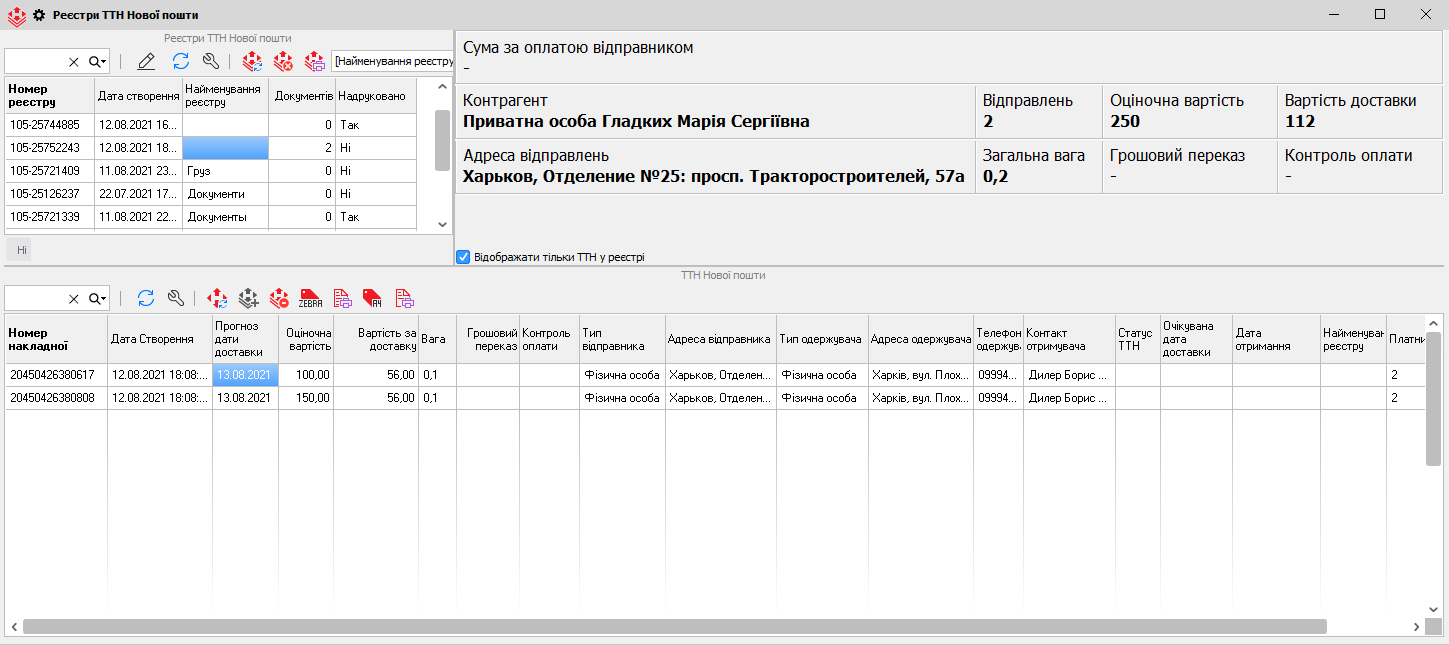
Task: Add TTN to registry with plus icon
Action: pos(249,298)
